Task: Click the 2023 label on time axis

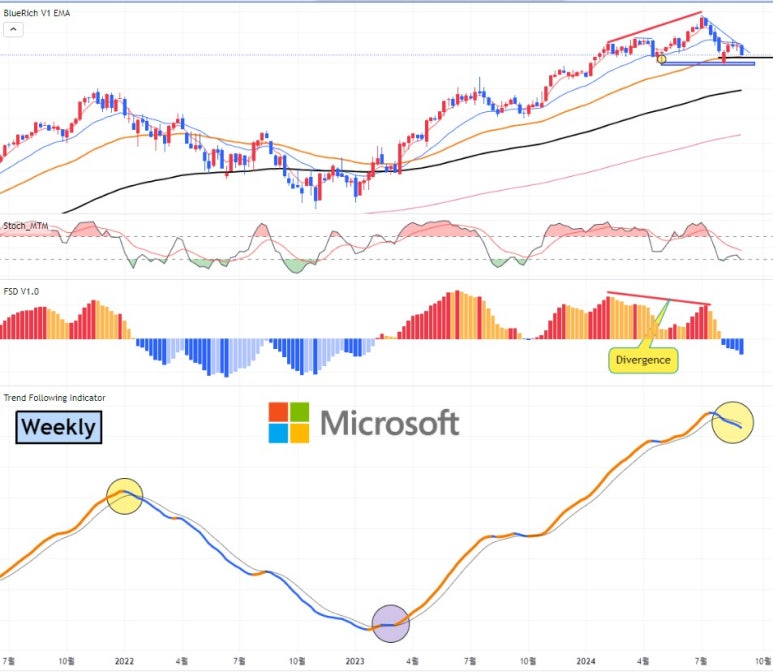Action: pos(355,661)
